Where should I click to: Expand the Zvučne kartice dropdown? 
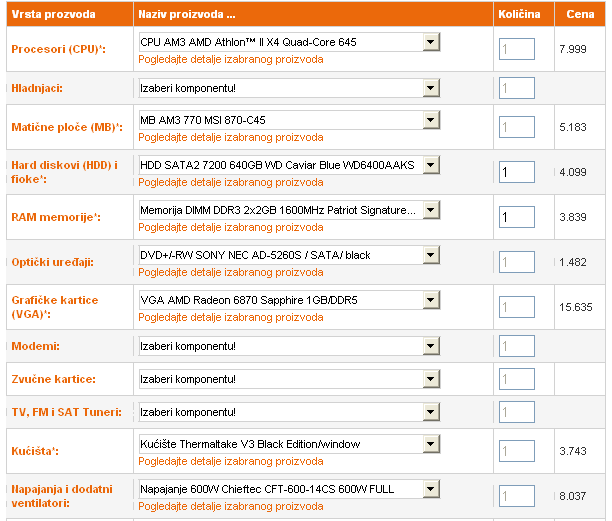click(x=289, y=379)
